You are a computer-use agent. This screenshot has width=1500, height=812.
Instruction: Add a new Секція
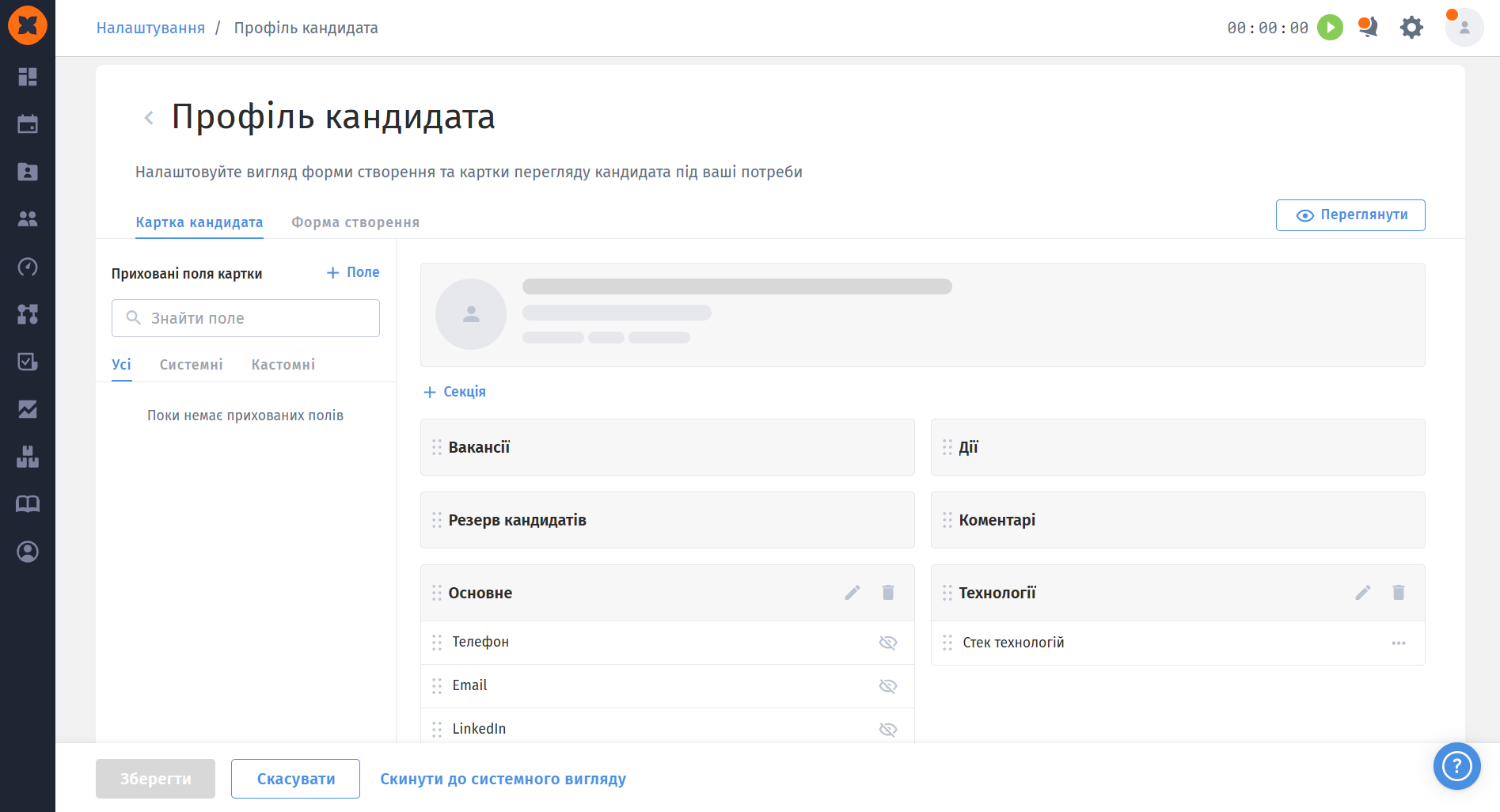454,392
